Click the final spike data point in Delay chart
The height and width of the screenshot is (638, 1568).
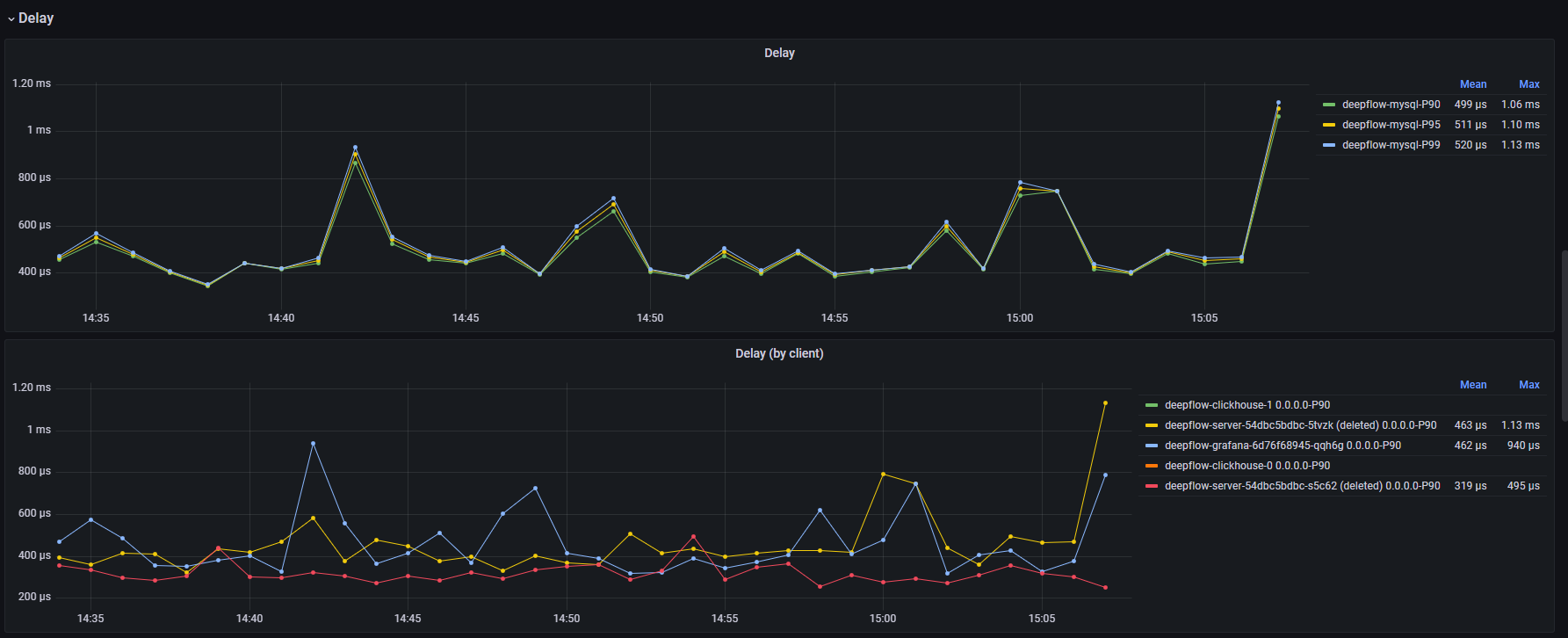point(1278,103)
